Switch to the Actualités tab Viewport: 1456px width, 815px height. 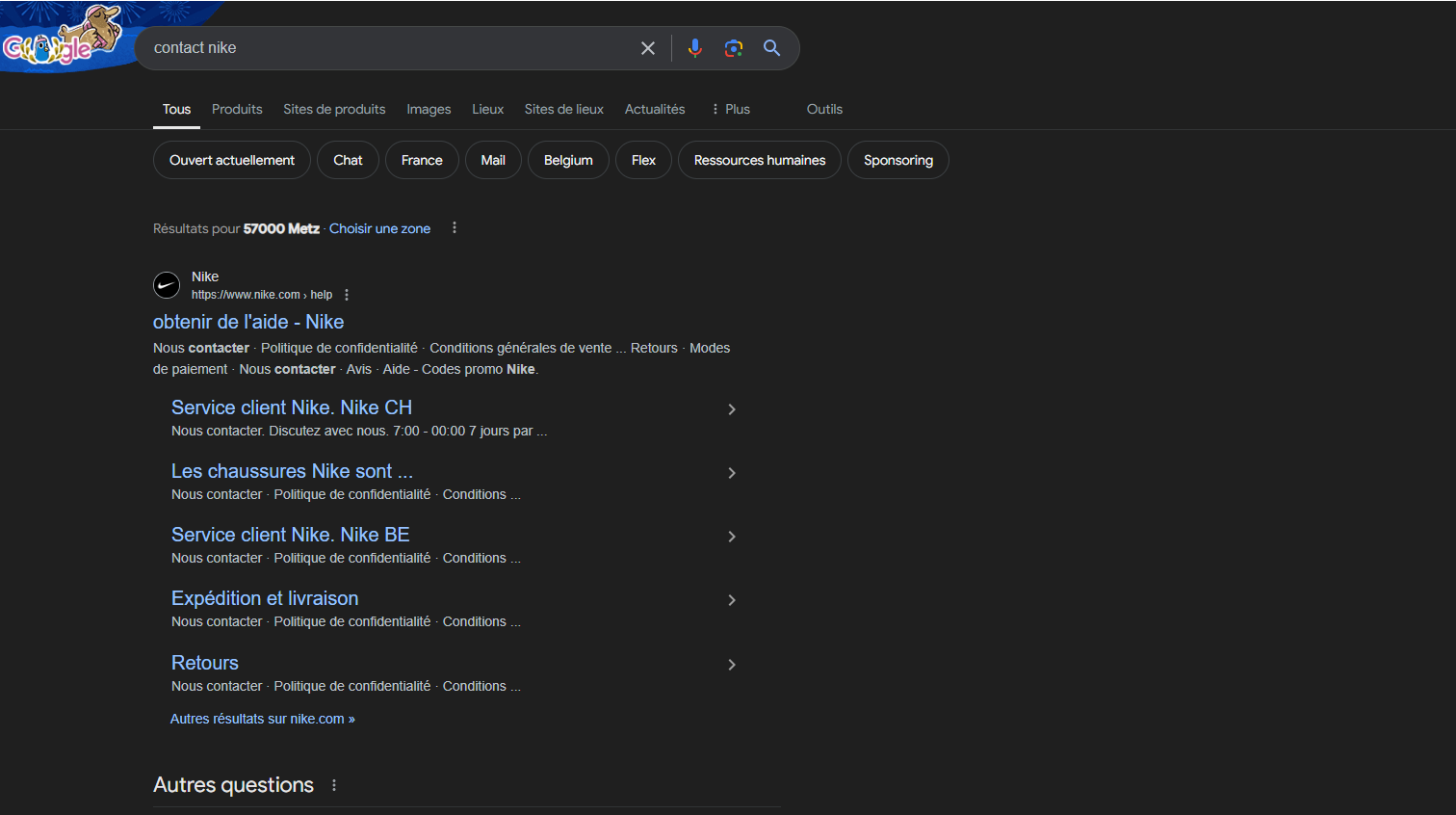click(655, 109)
